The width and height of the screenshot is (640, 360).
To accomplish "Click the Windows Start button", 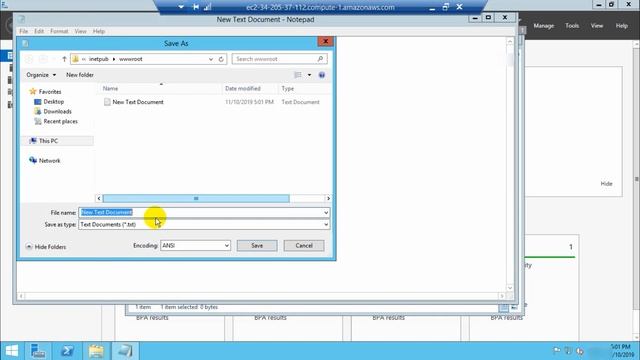I will tap(12, 351).
